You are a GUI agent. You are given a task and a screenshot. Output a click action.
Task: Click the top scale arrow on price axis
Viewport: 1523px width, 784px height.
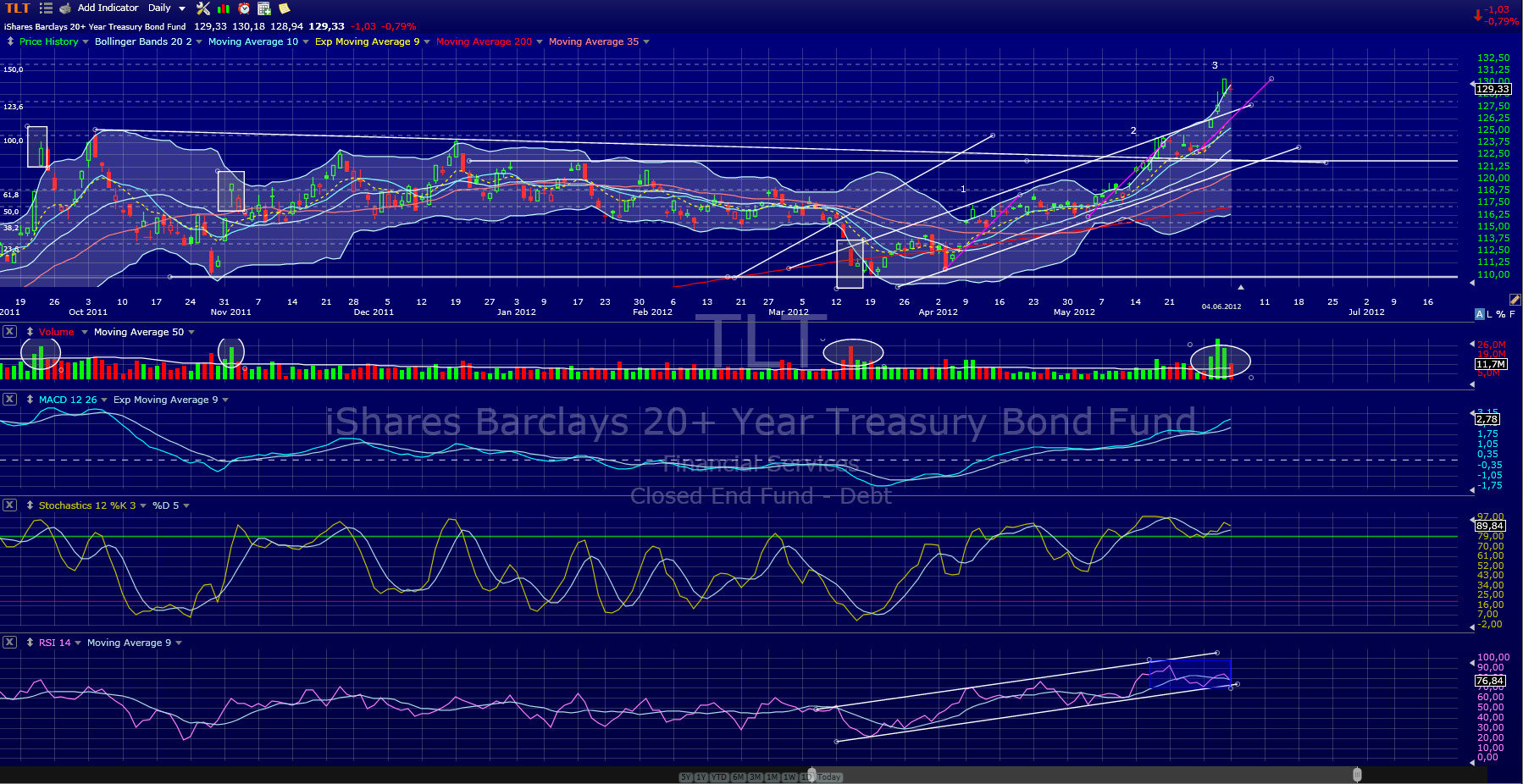[x=1471, y=85]
